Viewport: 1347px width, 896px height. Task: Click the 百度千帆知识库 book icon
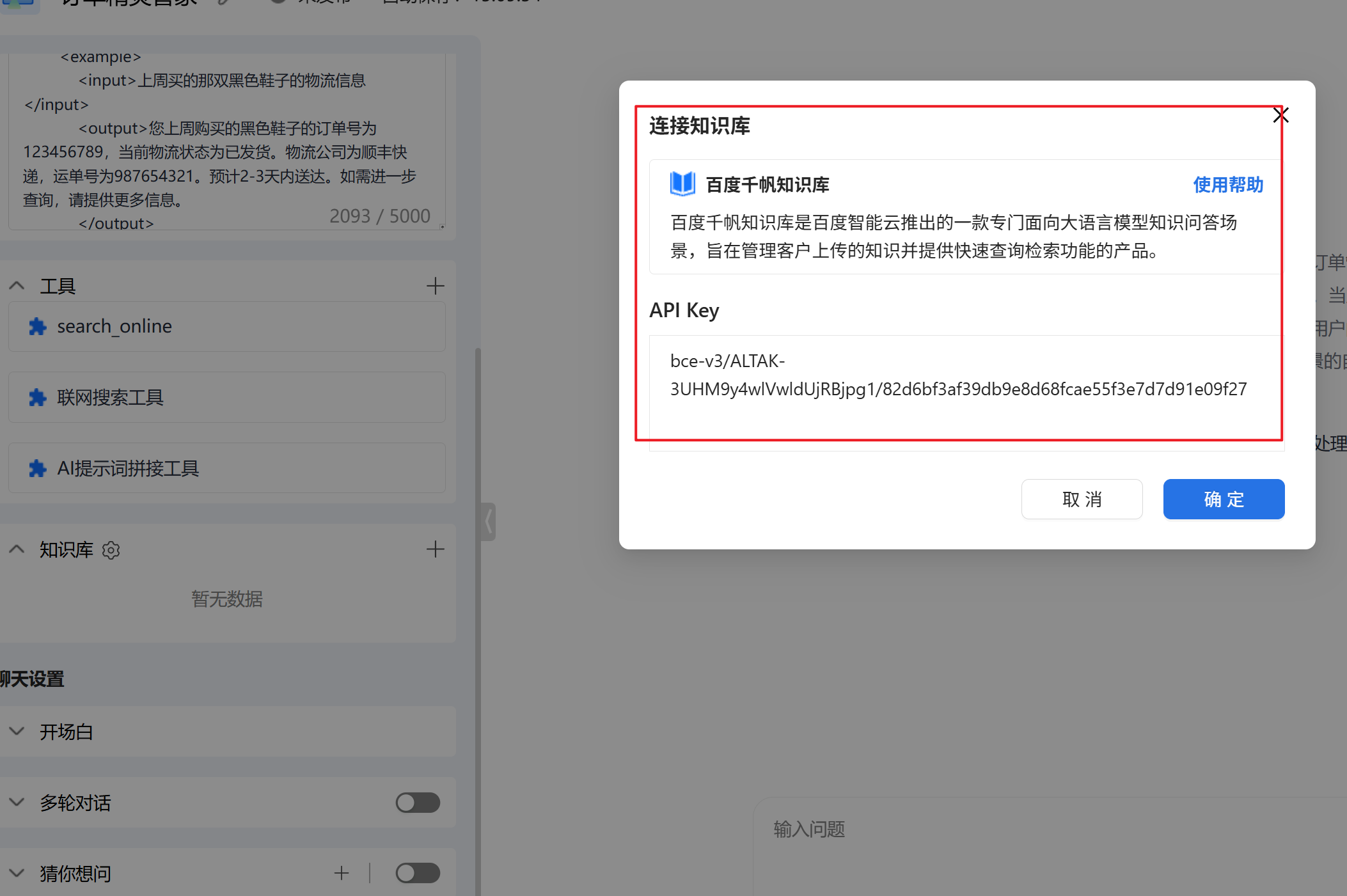pos(682,184)
